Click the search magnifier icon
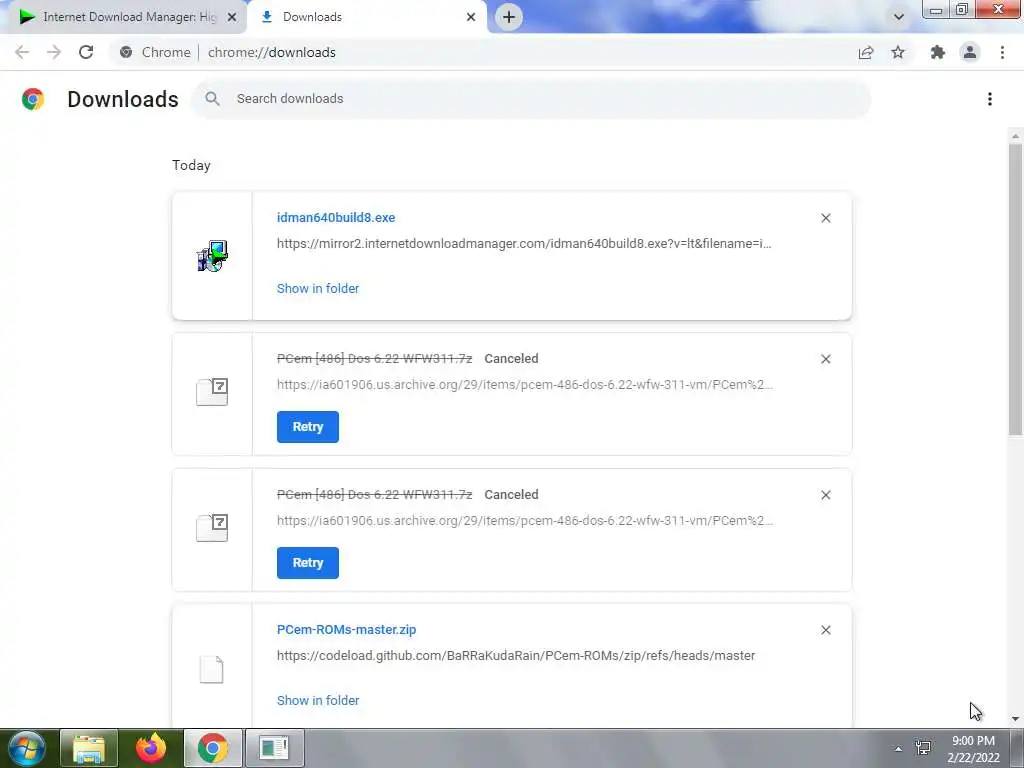The width and height of the screenshot is (1024, 768). (212, 99)
